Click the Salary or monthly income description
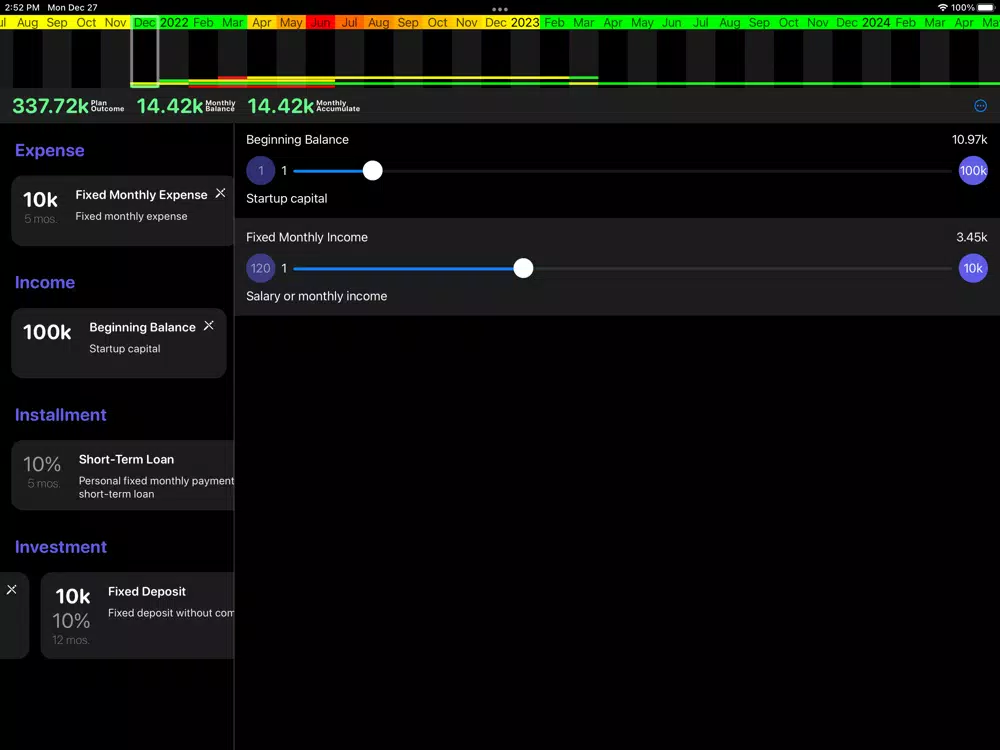Viewport: 1000px width, 750px height. click(x=316, y=297)
